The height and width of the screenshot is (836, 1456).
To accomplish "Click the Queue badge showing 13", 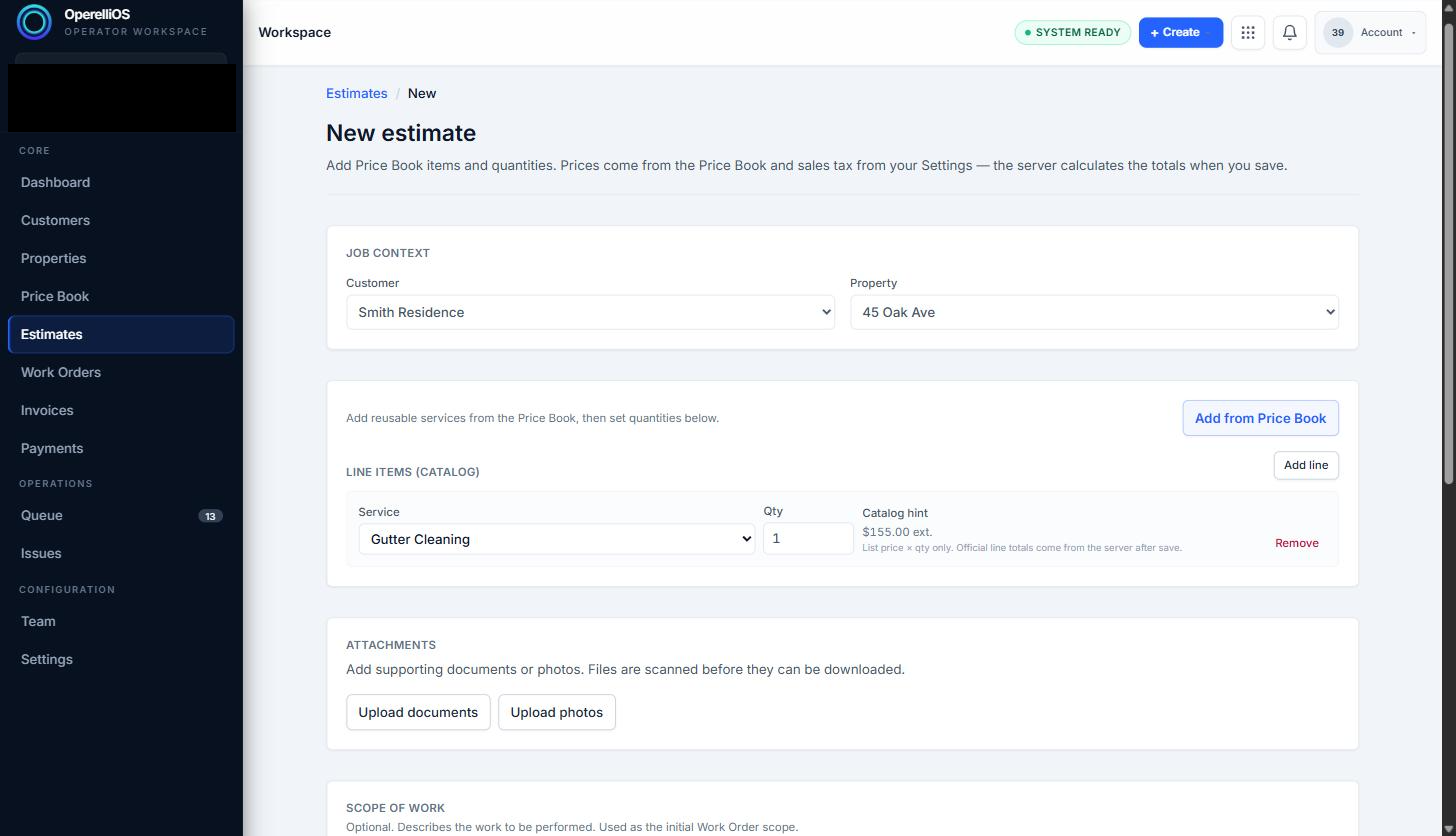I will (210, 516).
